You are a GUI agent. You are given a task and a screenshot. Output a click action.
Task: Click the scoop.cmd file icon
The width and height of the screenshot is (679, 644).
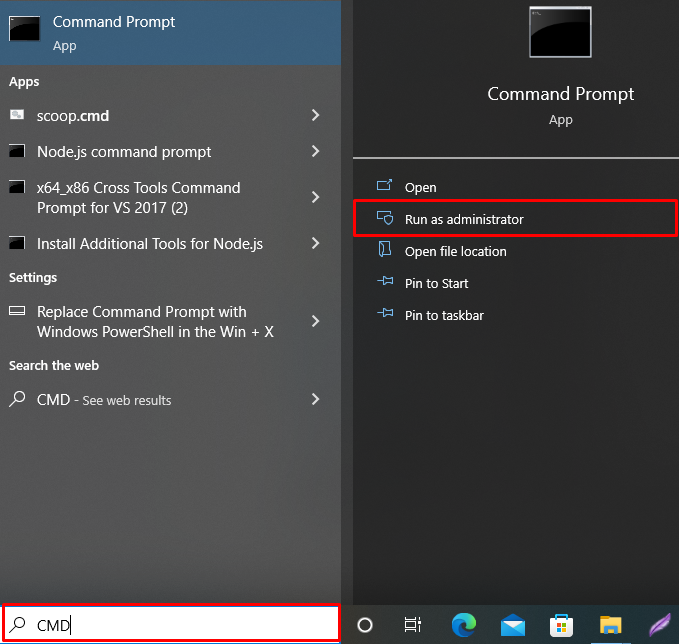[17, 115]
